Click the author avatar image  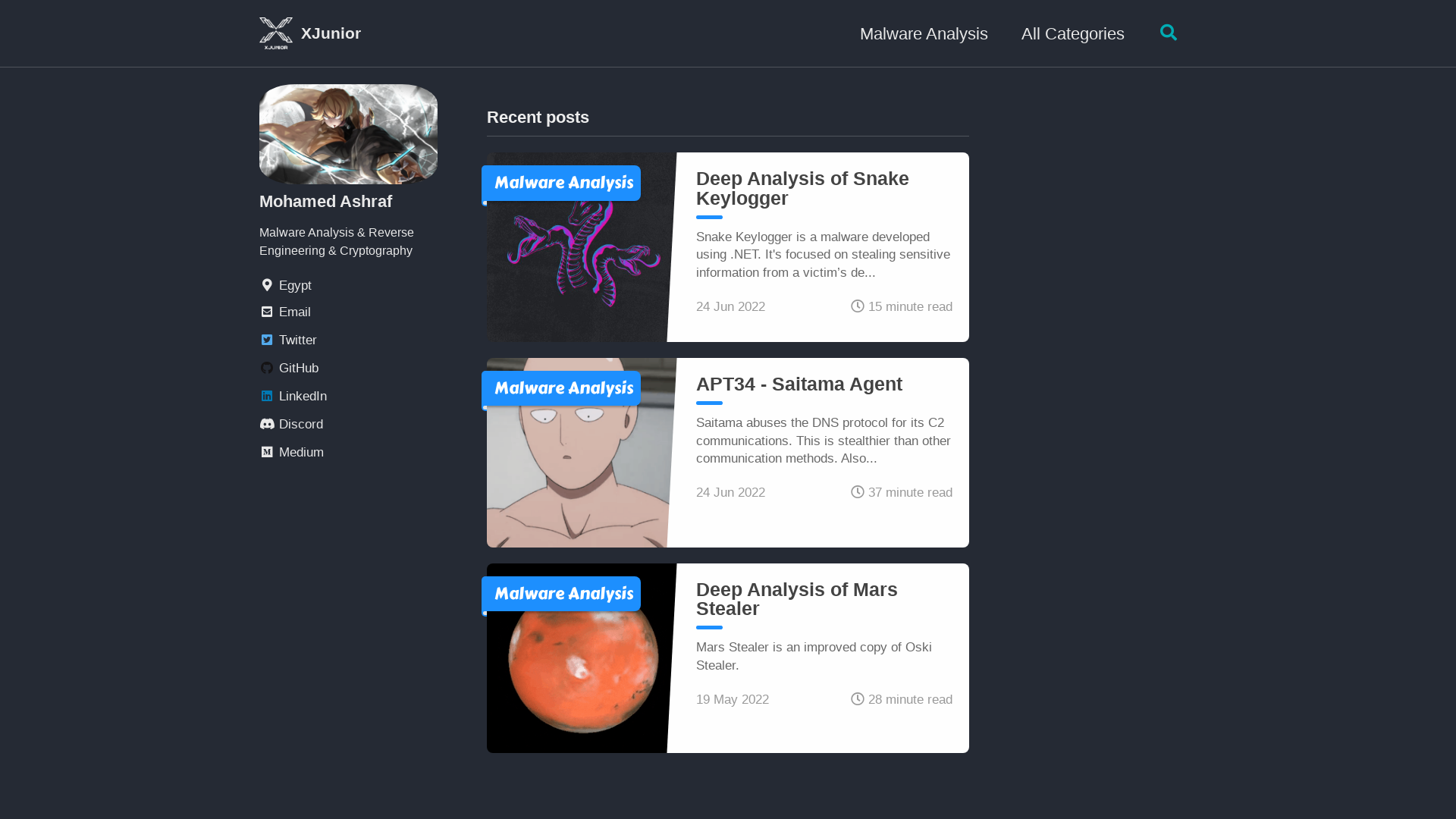348,134
